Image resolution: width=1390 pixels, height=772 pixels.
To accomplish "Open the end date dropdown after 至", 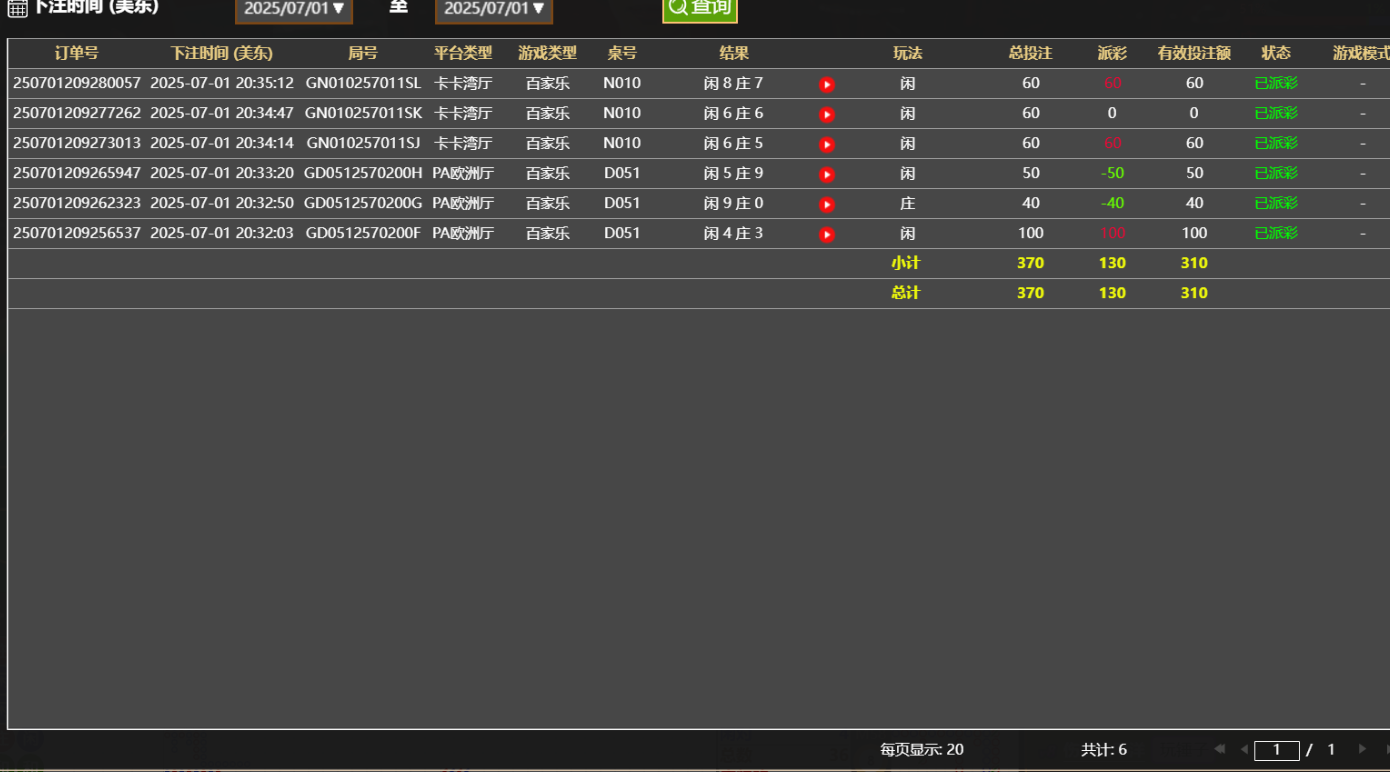I will click(494, 7).
